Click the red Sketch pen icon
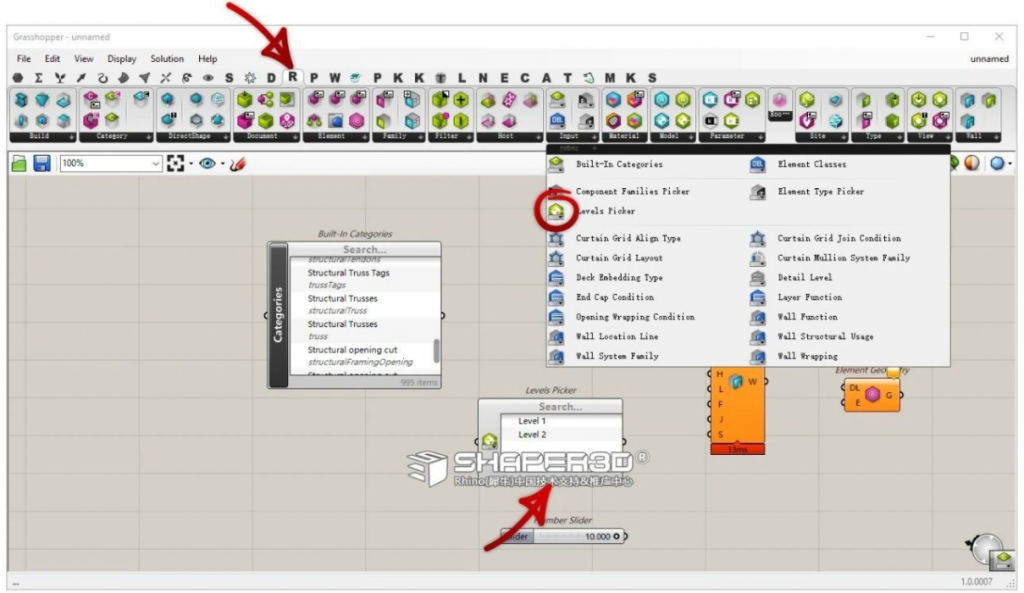 tap(238, 163)
